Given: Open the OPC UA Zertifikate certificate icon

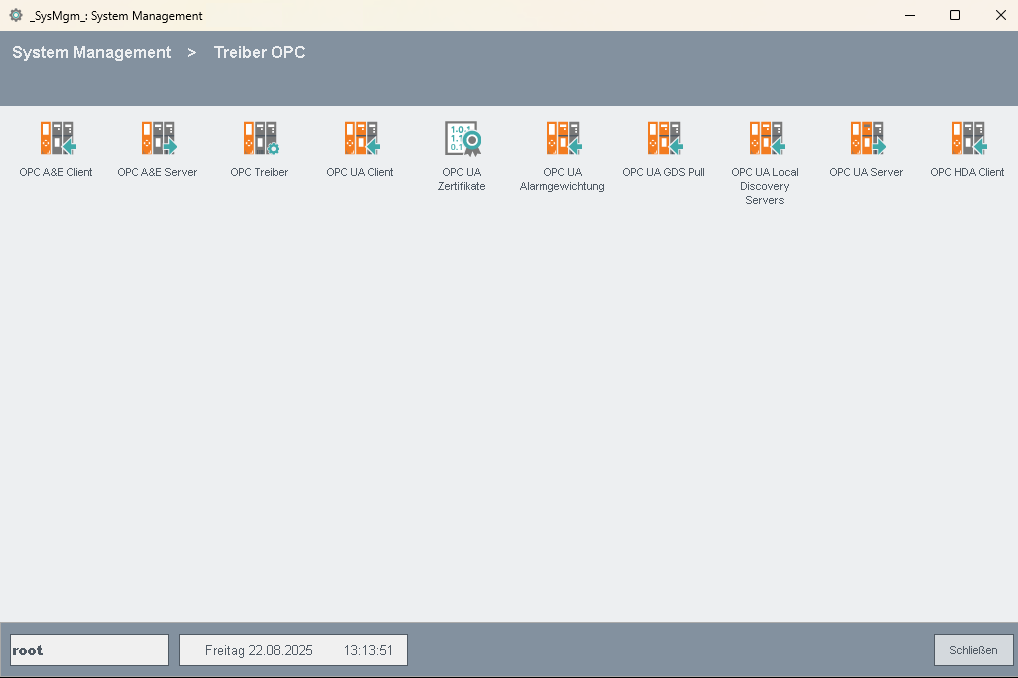Looking at the screenshot, I should [462, 139].
